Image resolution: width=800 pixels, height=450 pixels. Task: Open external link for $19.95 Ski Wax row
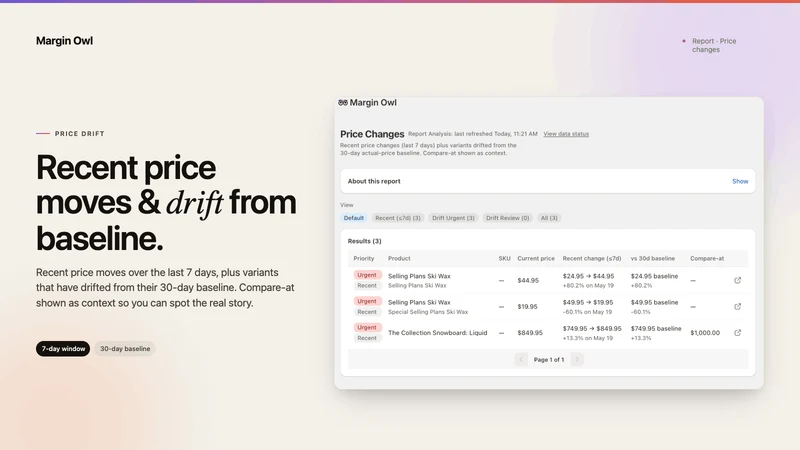737,307
